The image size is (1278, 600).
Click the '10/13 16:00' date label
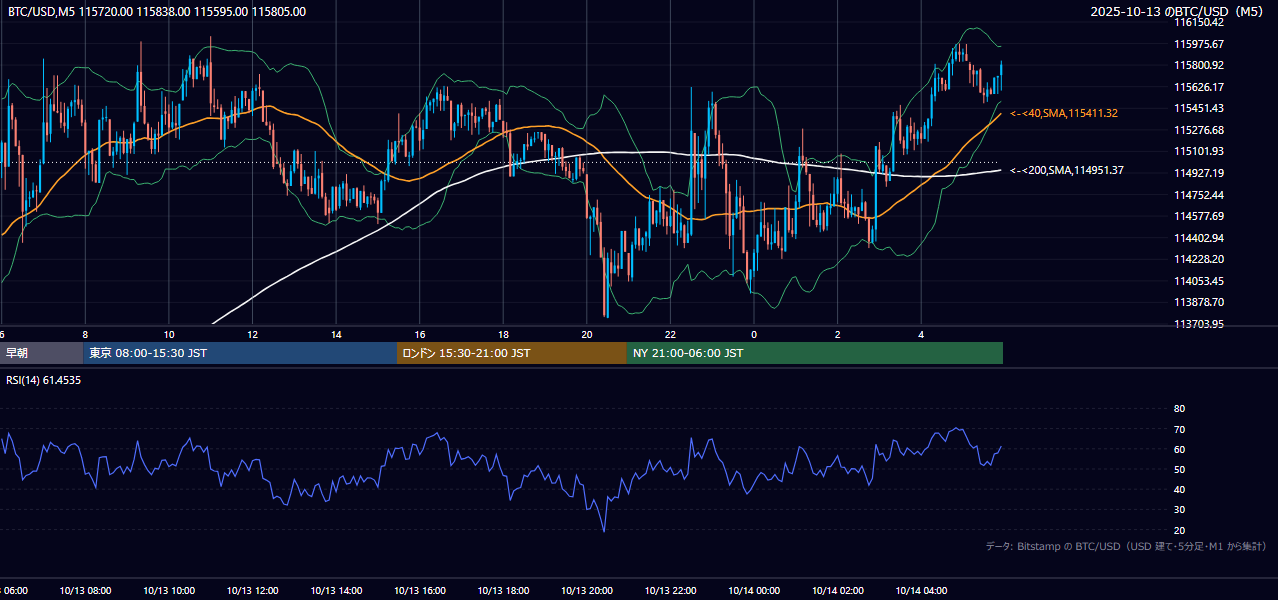pyautogui.click(x=420, y=591)
